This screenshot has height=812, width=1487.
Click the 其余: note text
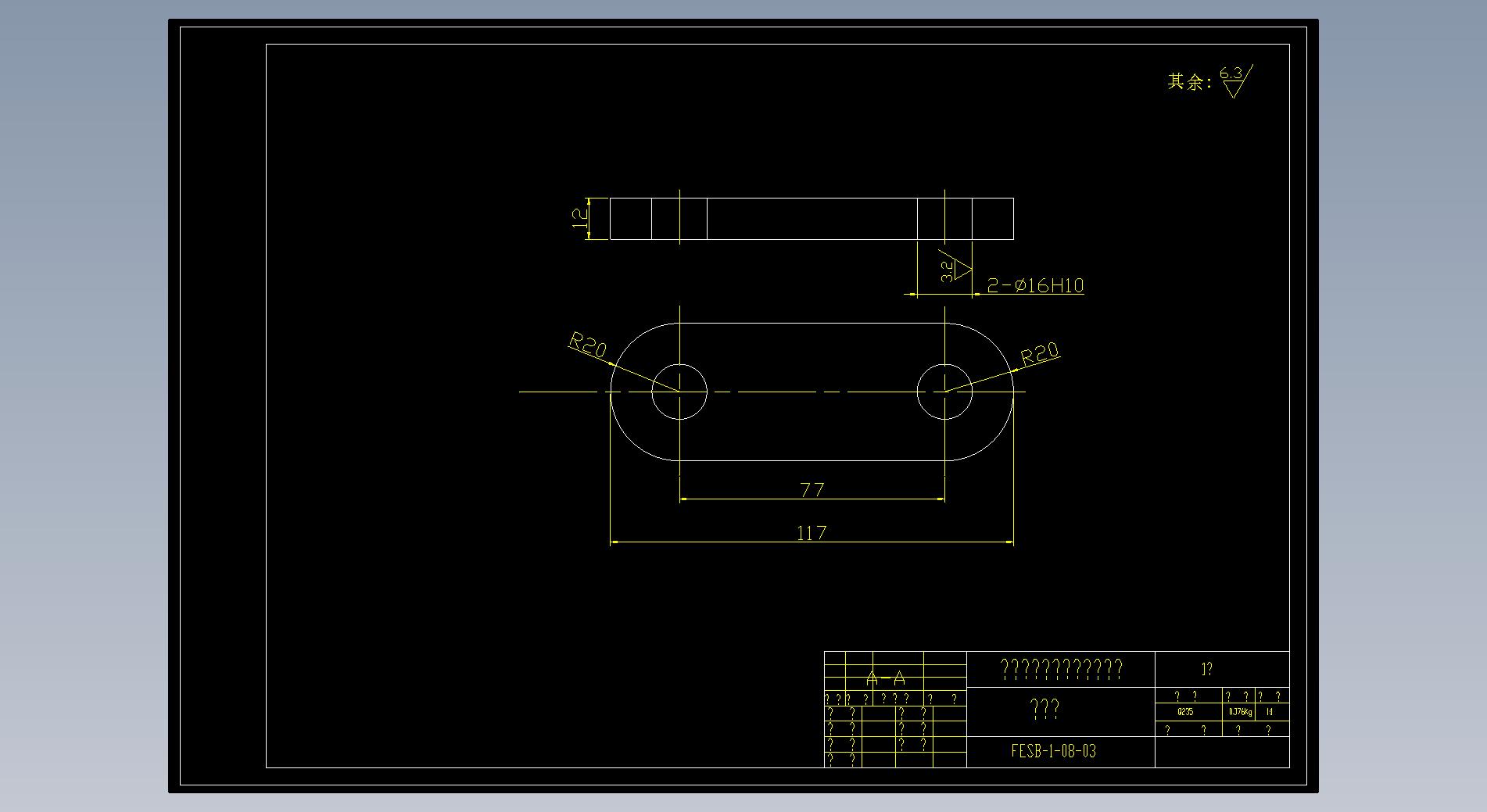click(x=1189, y=82)
